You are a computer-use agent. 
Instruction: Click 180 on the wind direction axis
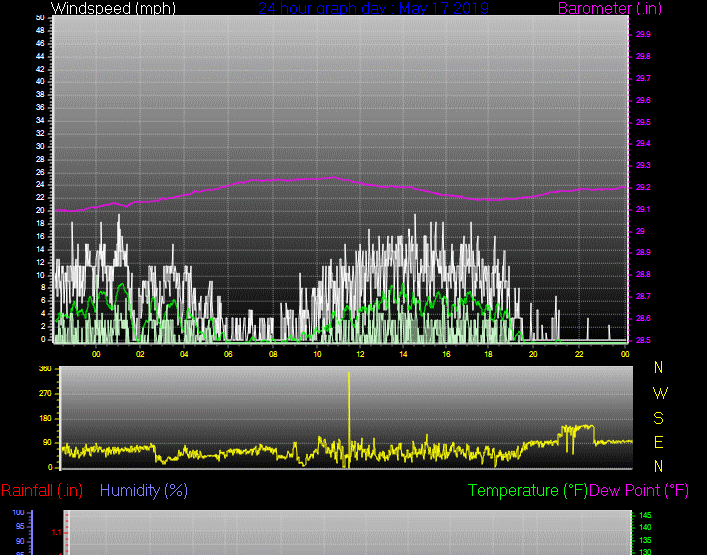click(46, 418)
